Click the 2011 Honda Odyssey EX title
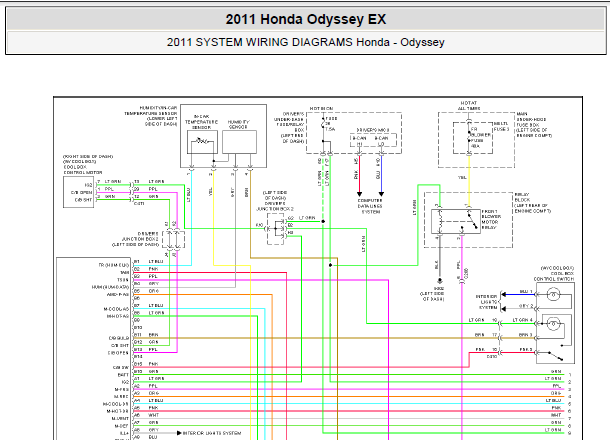 (x=303, y=19)
